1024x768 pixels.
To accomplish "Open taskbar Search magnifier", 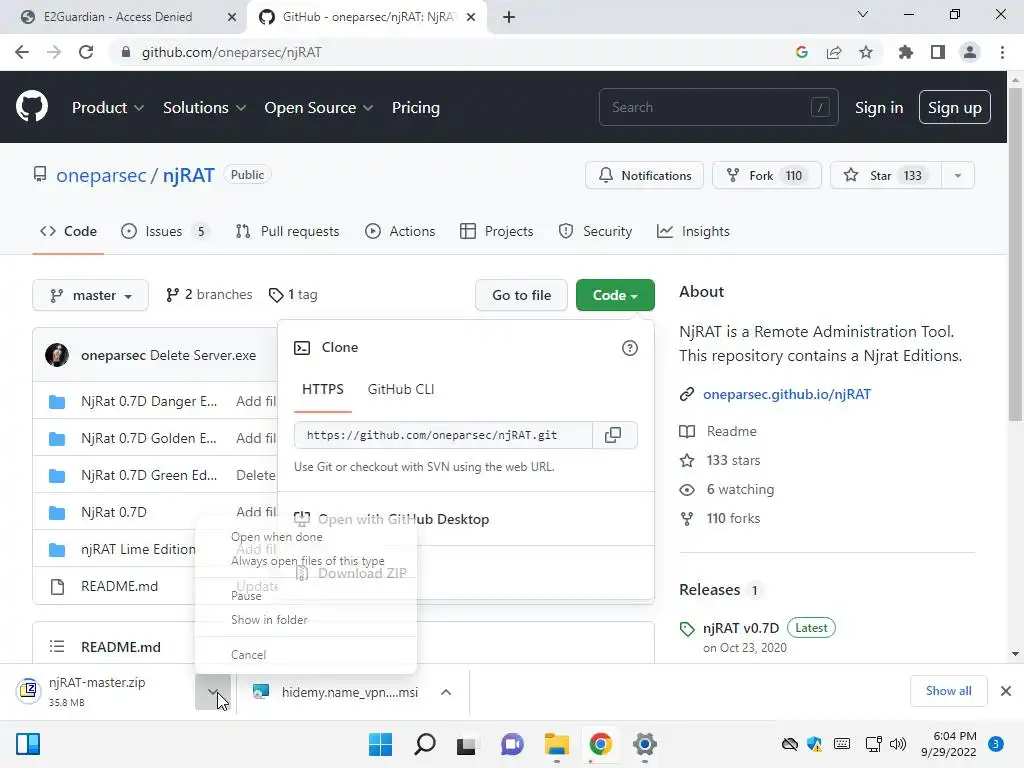I will click(424, 744).
